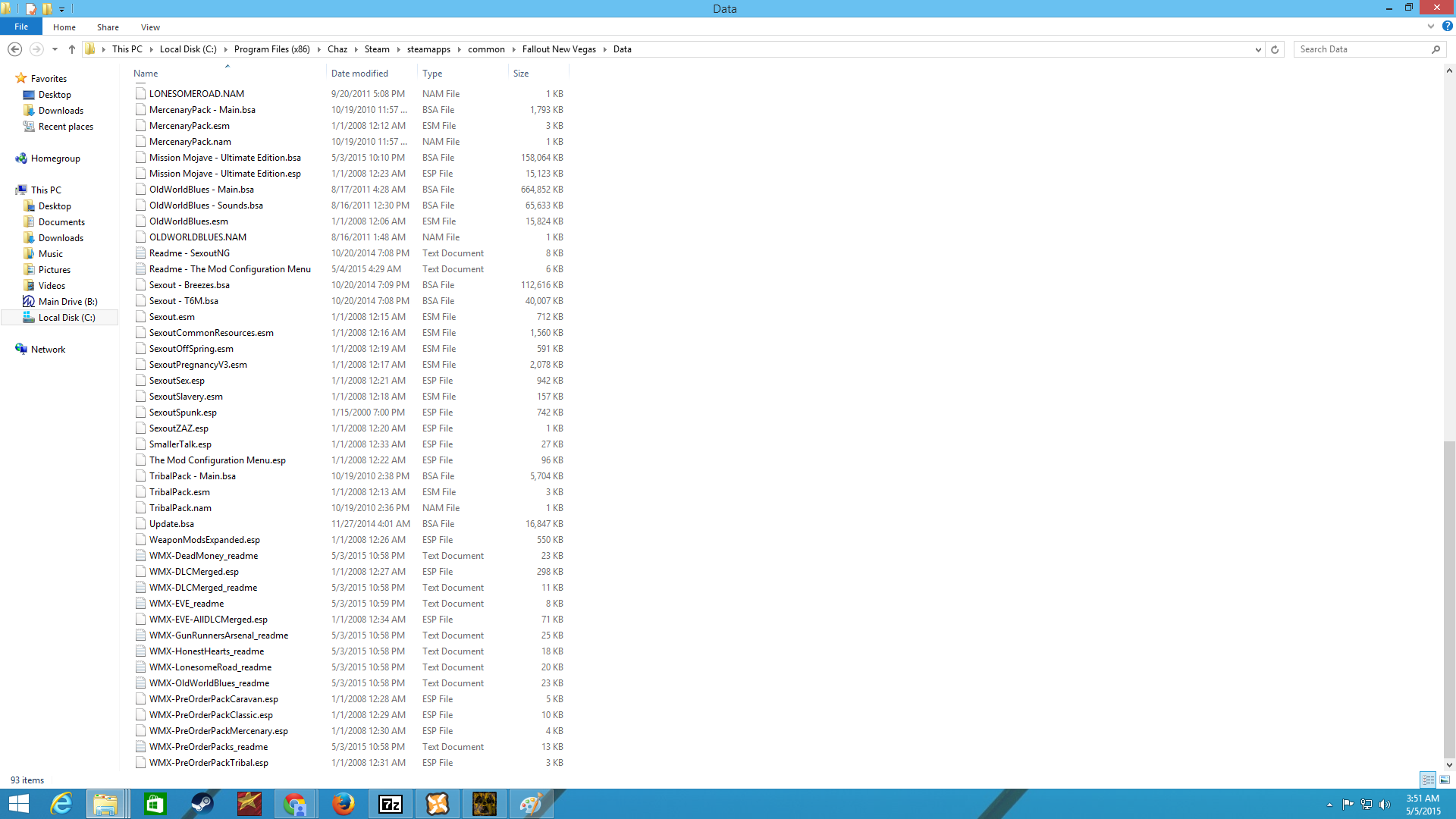Open the Action Center flag icon
The width and height of the screenshot is (1456, 819).
click(1348, 805)
